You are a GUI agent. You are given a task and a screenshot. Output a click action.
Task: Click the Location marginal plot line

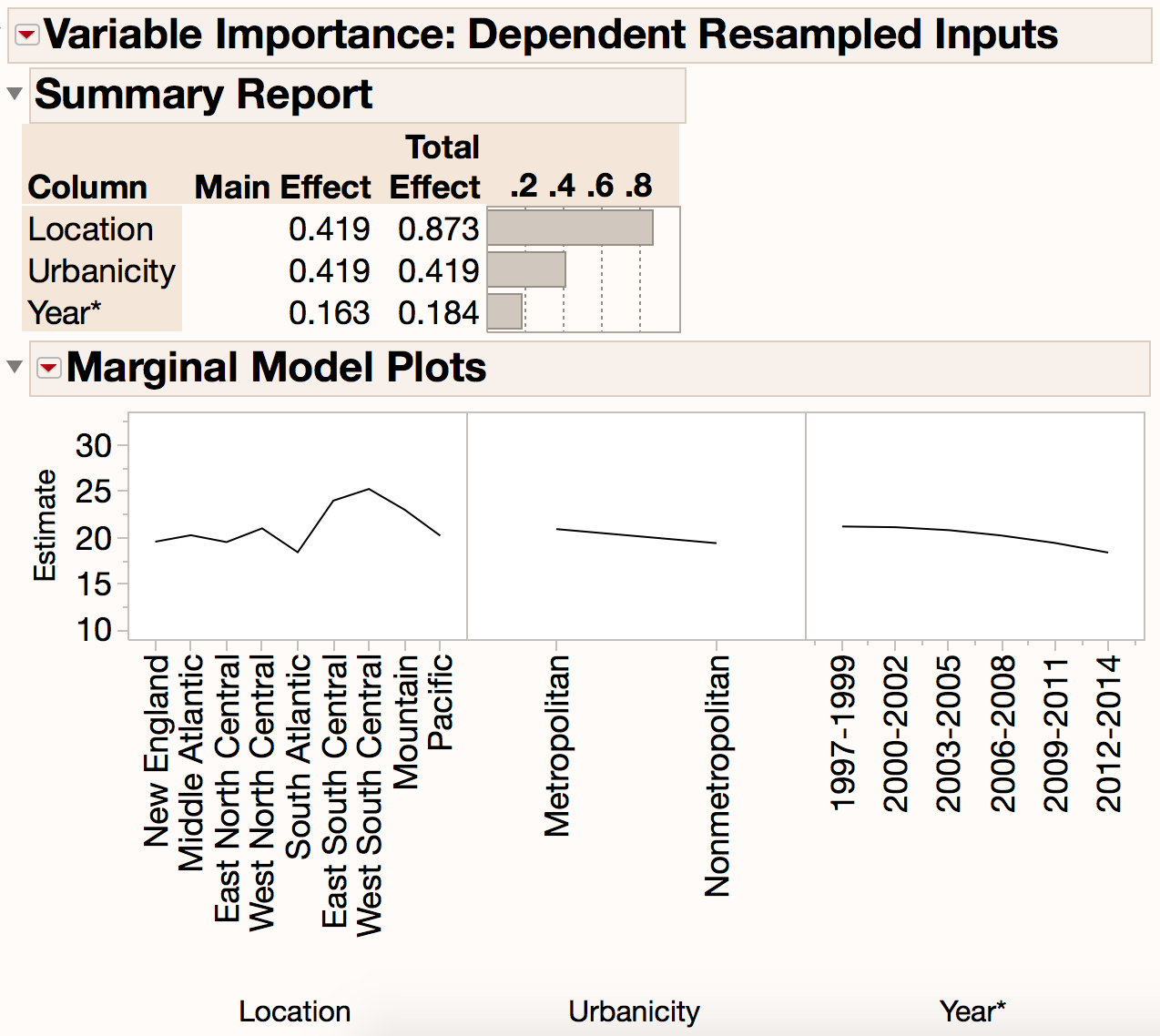(333, 501)
